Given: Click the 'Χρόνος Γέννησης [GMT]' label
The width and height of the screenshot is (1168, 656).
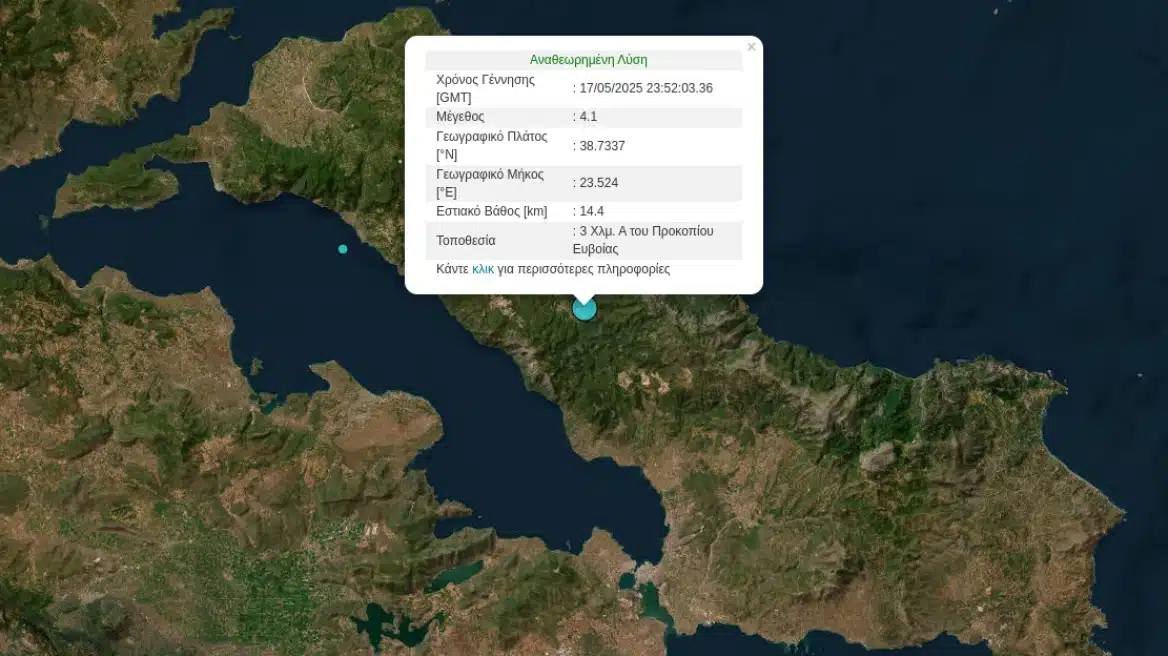Looking at the screenshot, I should pos(485,88).
